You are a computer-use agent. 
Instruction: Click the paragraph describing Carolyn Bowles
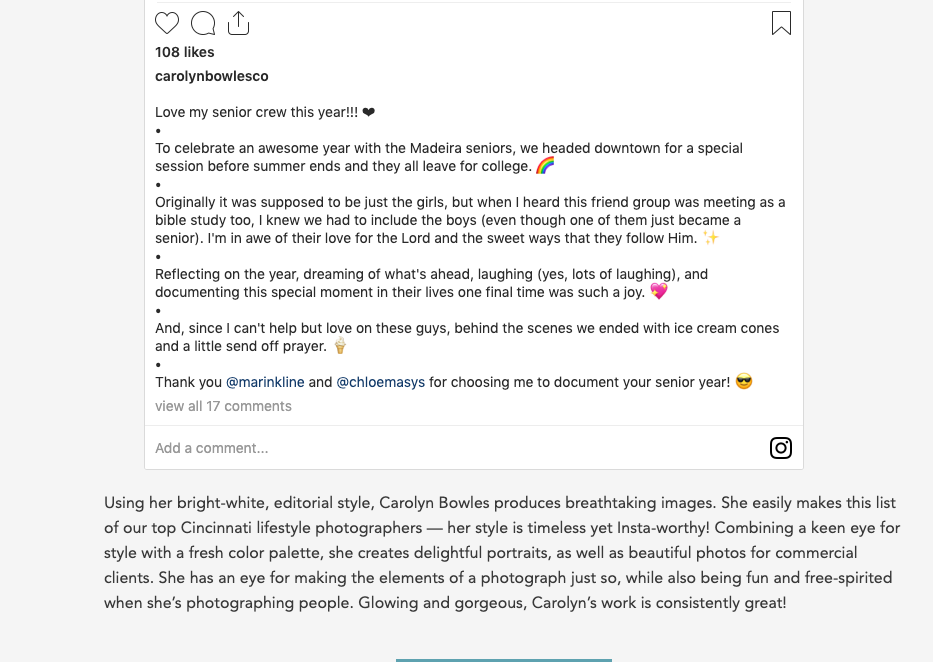pyautogui.click(x=502, y=553)
